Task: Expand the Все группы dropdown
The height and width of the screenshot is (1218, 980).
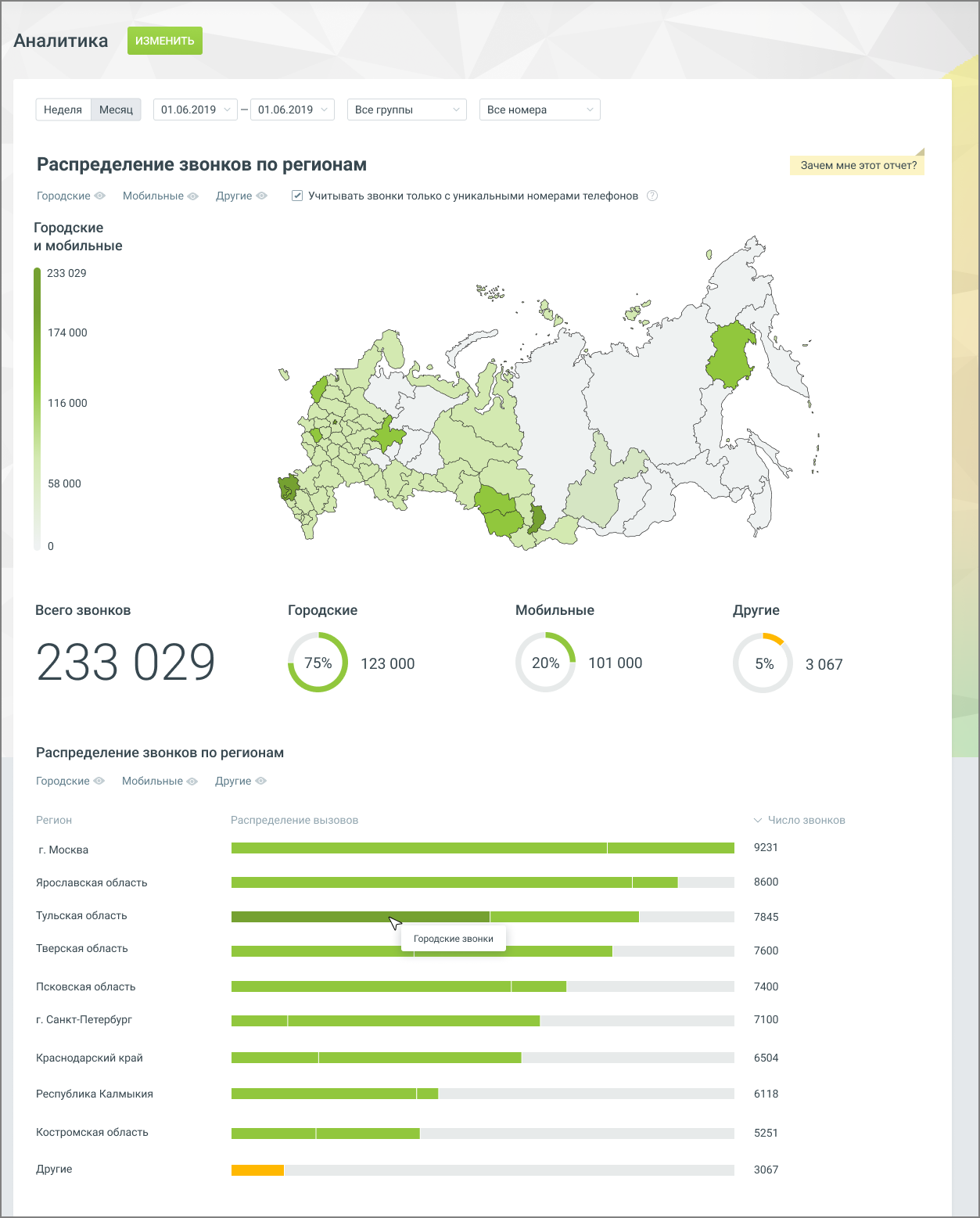Action: (407, 110)
